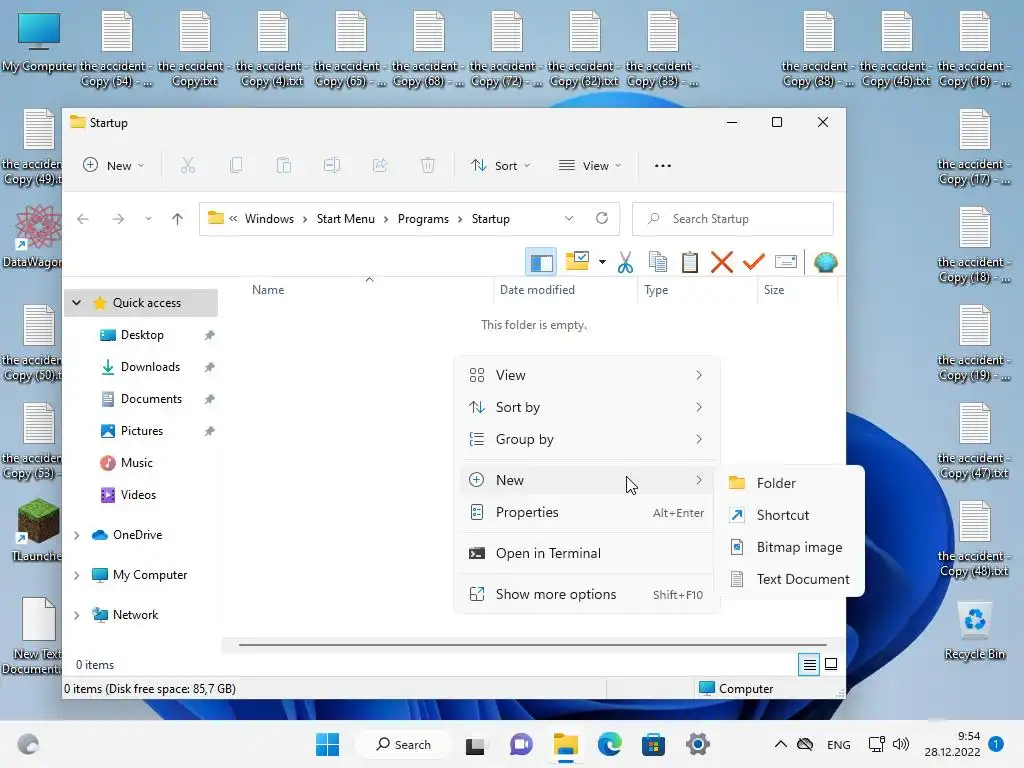The height and width of the screenshot is (768, 1024).
Task: Refresh the Startup folder
Action: click(602, 218)
